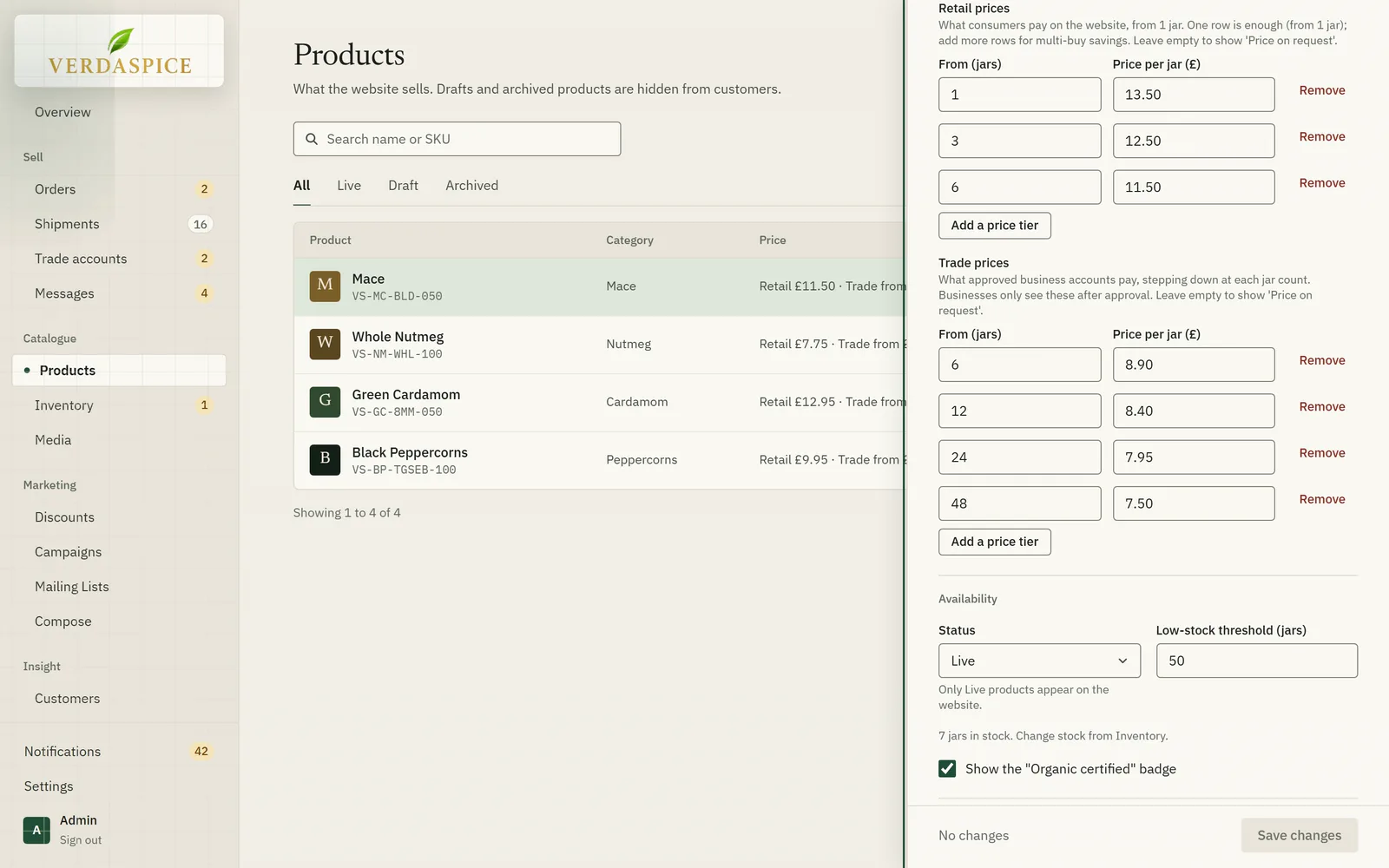This screenshot has height=868, width=1389.
Task: Select the Whole Nutmeg product row name
Action: (x=398, y=337)
